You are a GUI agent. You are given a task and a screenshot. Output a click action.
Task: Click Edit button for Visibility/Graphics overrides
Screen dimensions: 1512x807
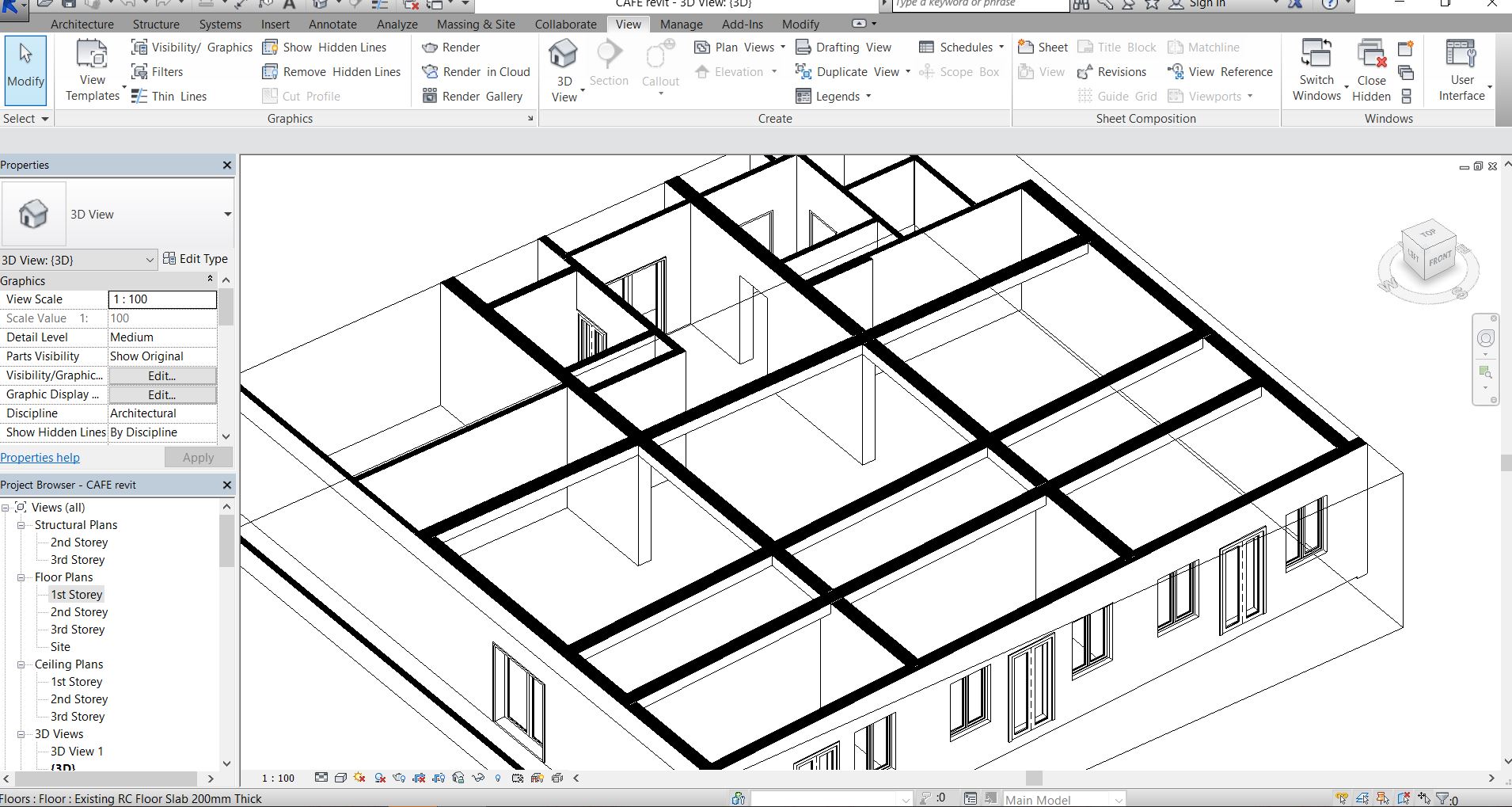click(x=162, y=375)
